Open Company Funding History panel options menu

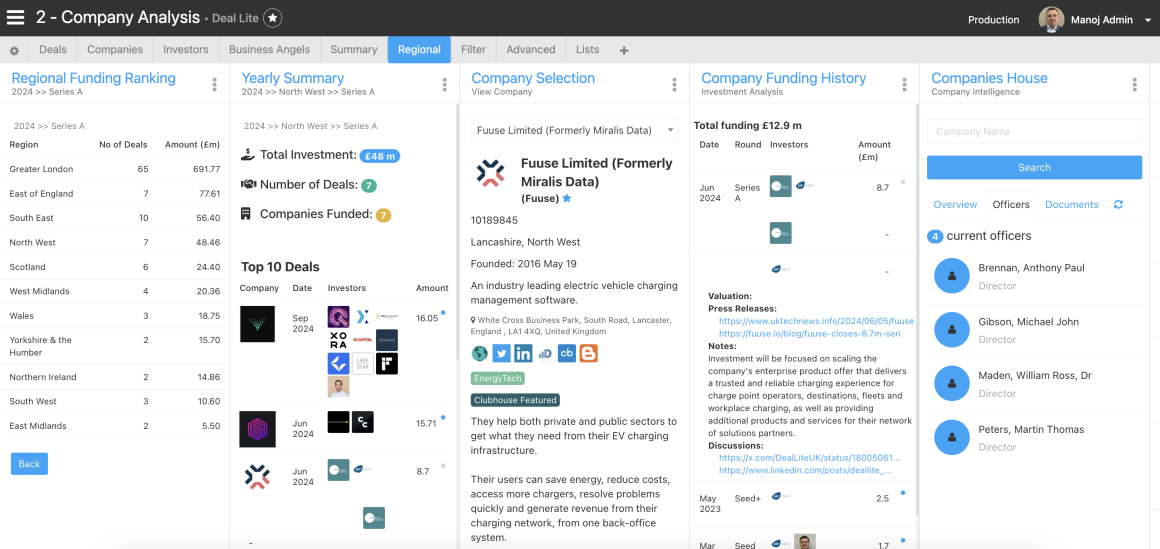(905, 84)
